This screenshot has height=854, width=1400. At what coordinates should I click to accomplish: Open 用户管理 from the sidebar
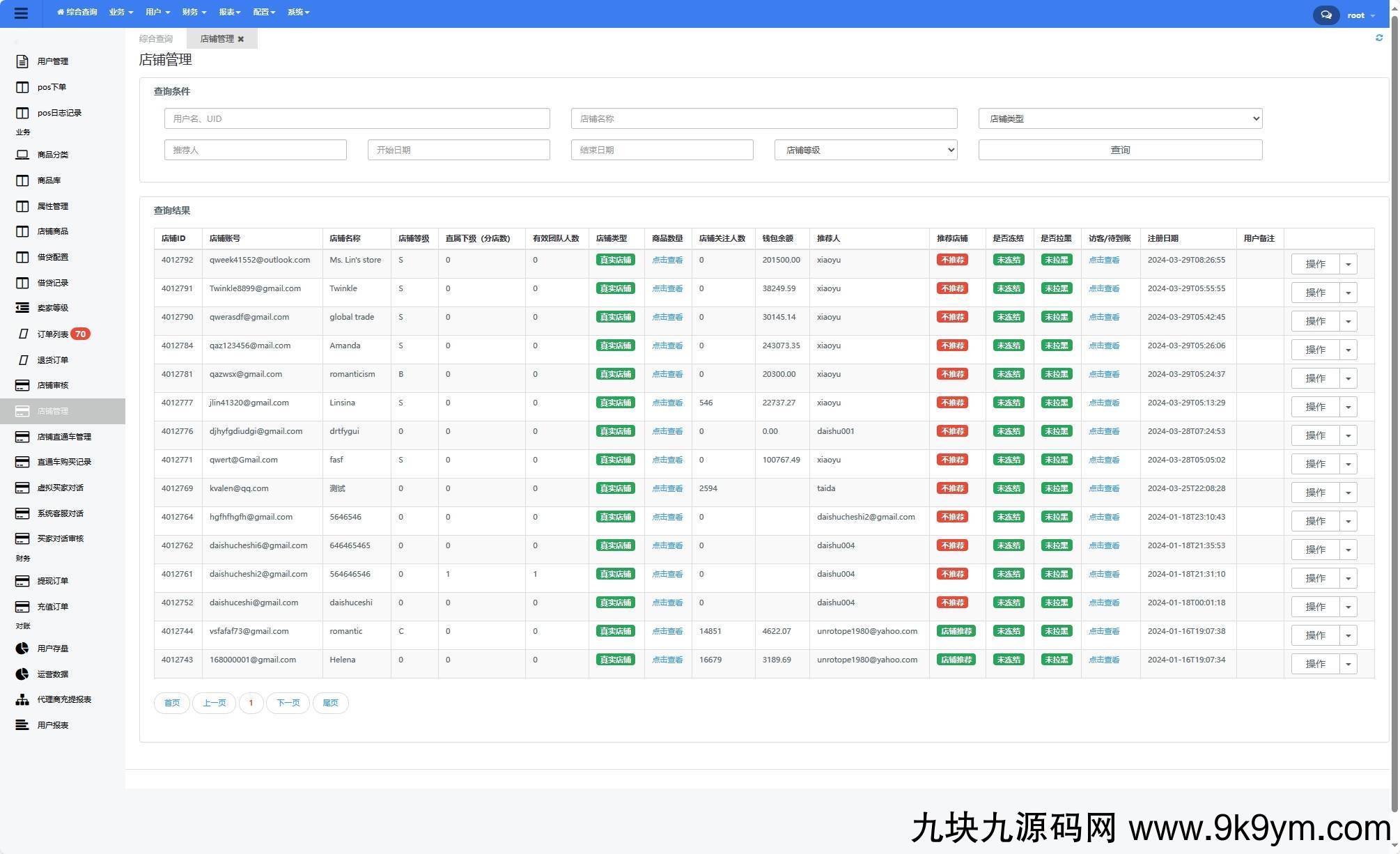click(x=52, y=61)
